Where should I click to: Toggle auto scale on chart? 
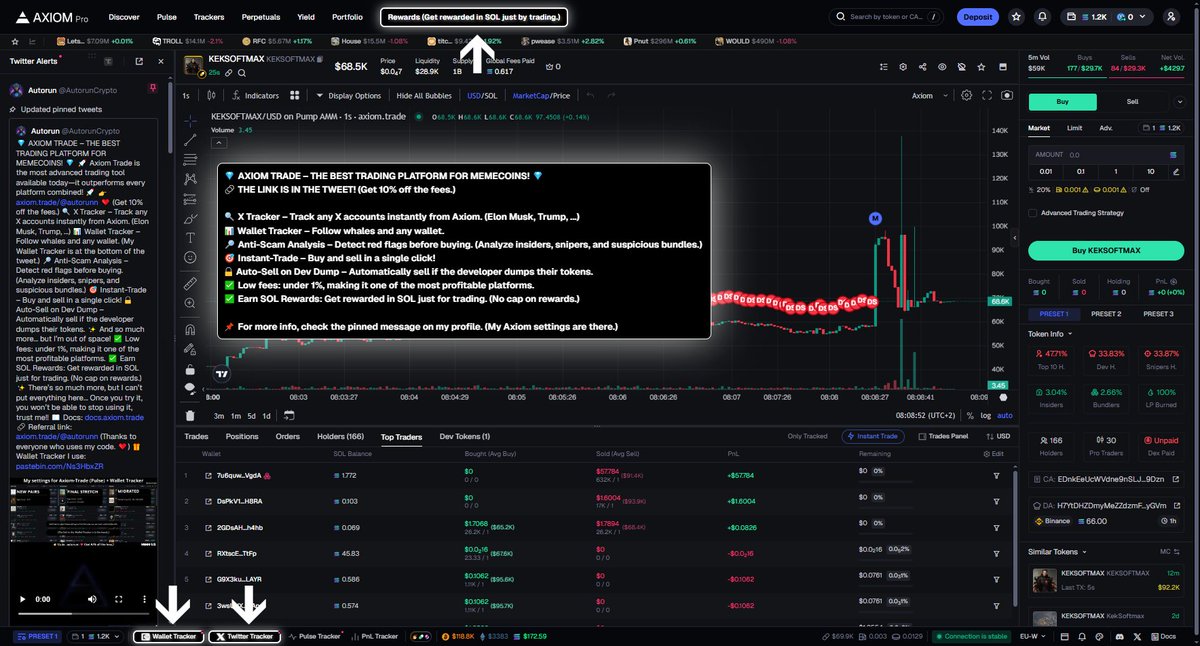click(x=1005, y=416)
